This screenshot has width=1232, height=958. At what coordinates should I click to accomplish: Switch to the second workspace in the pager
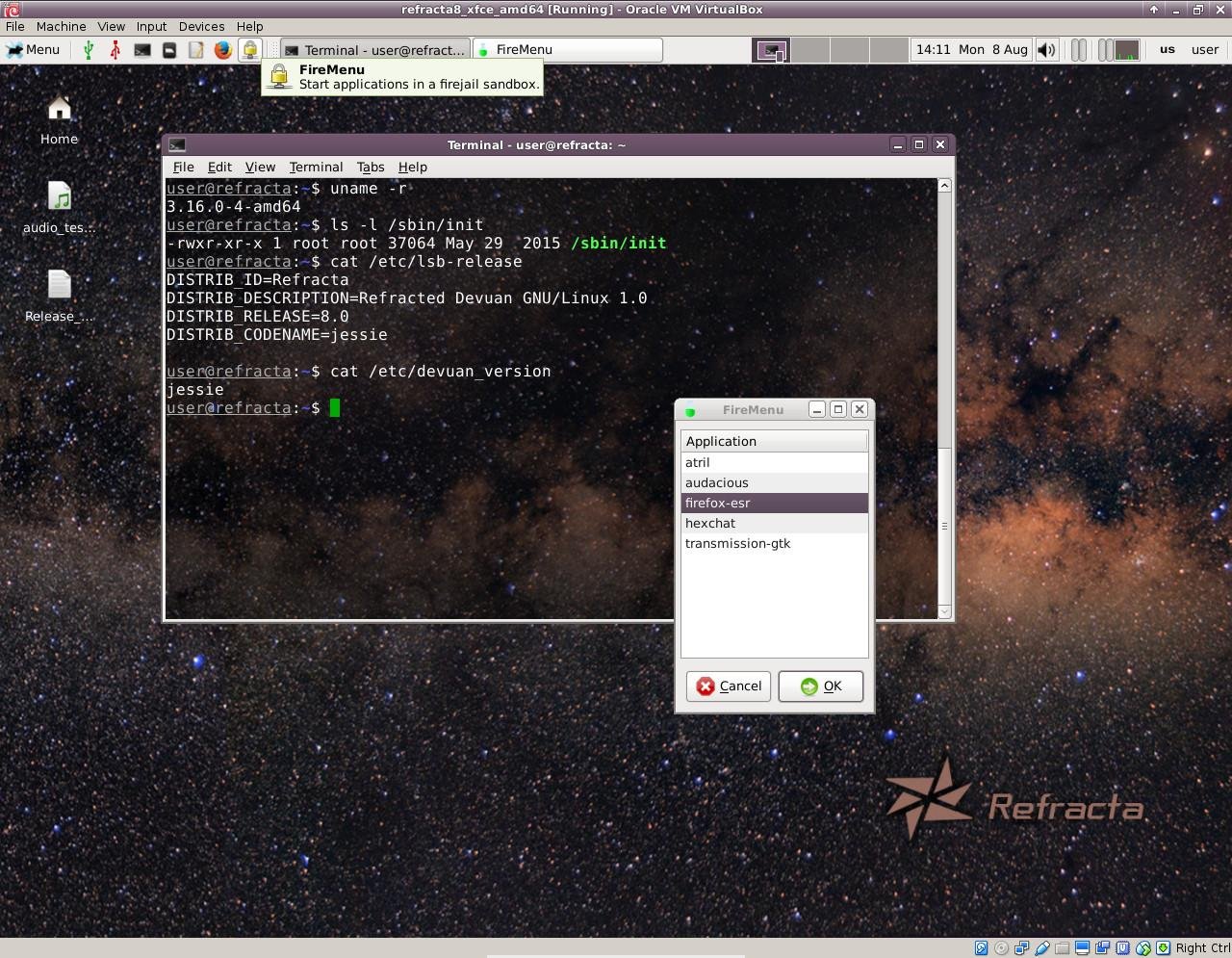click(x=810, y=50)
